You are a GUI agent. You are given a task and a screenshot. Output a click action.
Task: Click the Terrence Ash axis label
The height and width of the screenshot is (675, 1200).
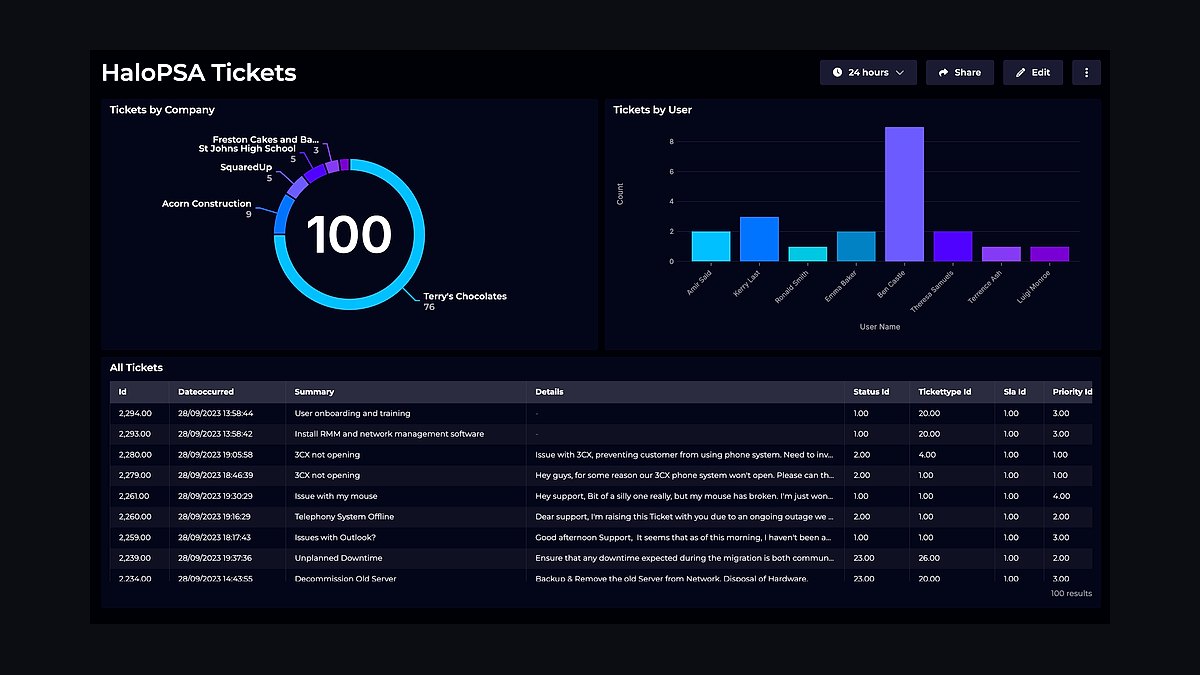tap(983, 287)
